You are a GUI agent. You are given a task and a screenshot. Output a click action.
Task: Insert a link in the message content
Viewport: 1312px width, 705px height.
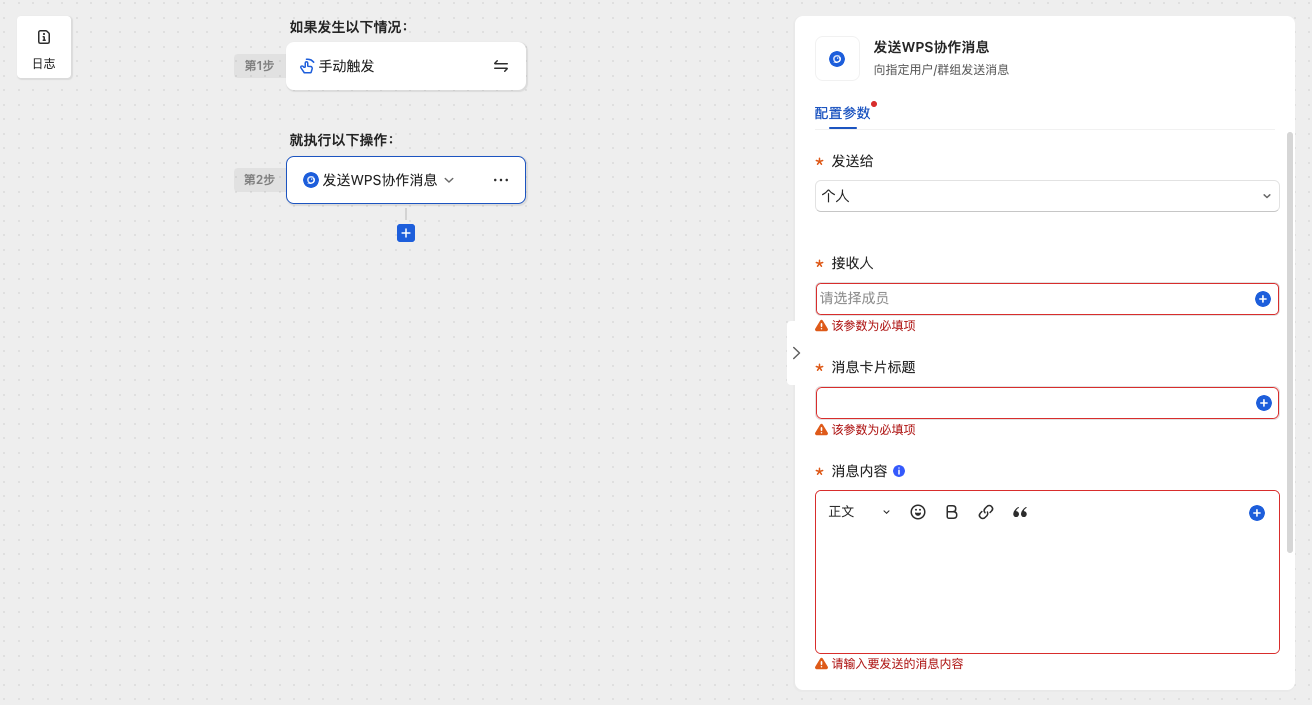986,512
